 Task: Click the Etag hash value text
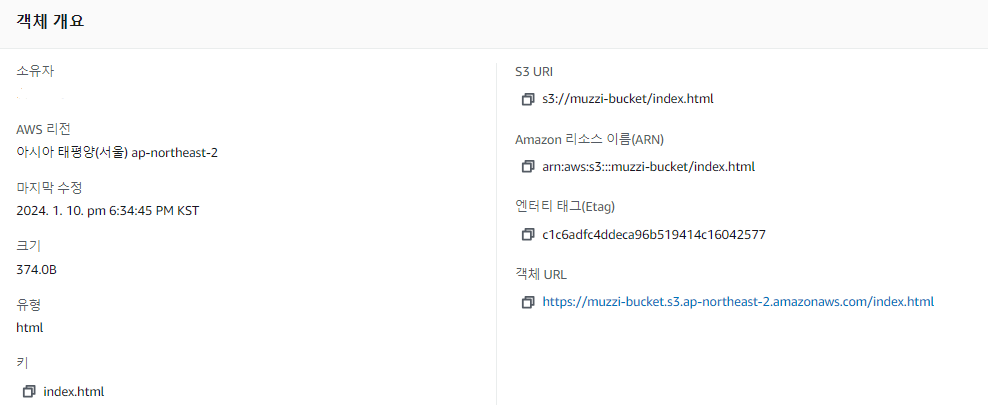pos(654,235)
